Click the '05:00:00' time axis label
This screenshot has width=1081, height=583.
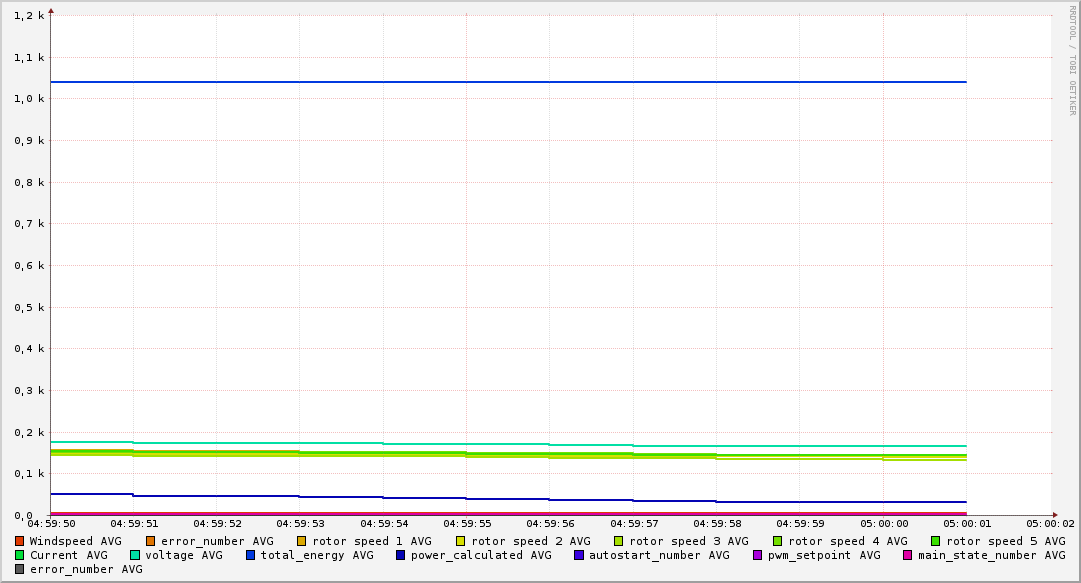[x=883, y=524]
